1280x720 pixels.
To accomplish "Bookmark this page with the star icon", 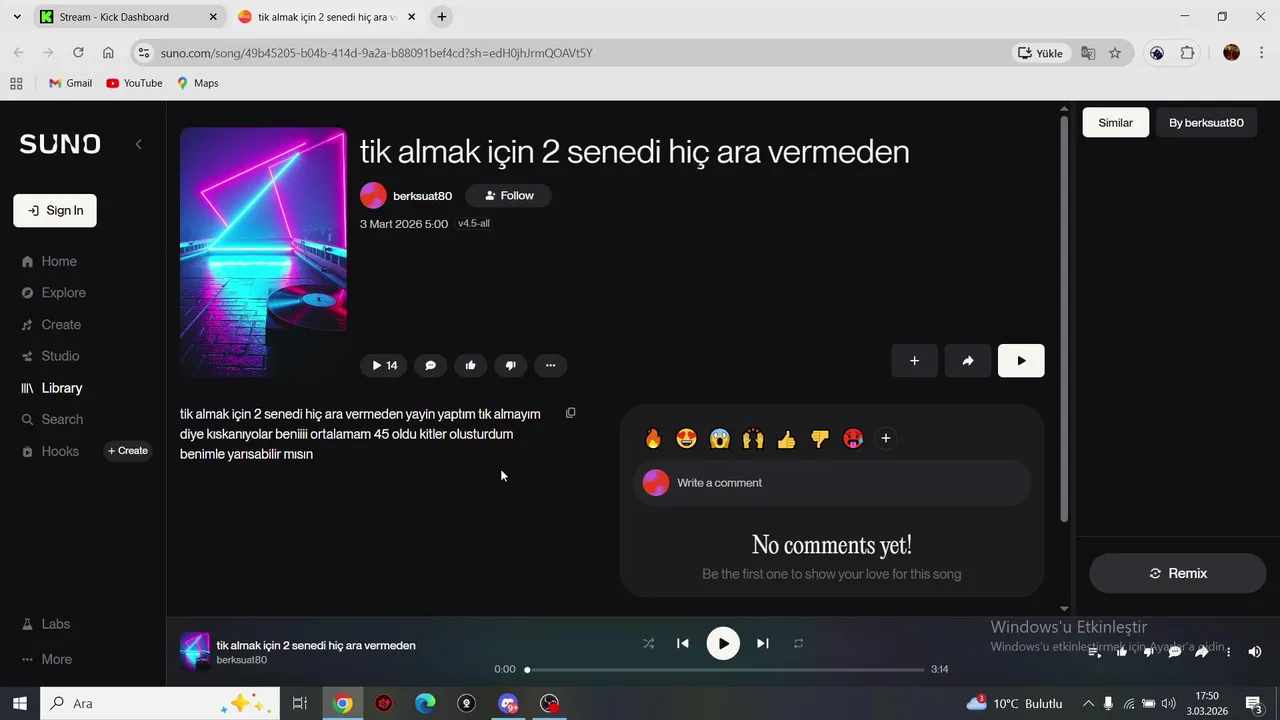I will pyautogui.click(x=1115, y=53).
